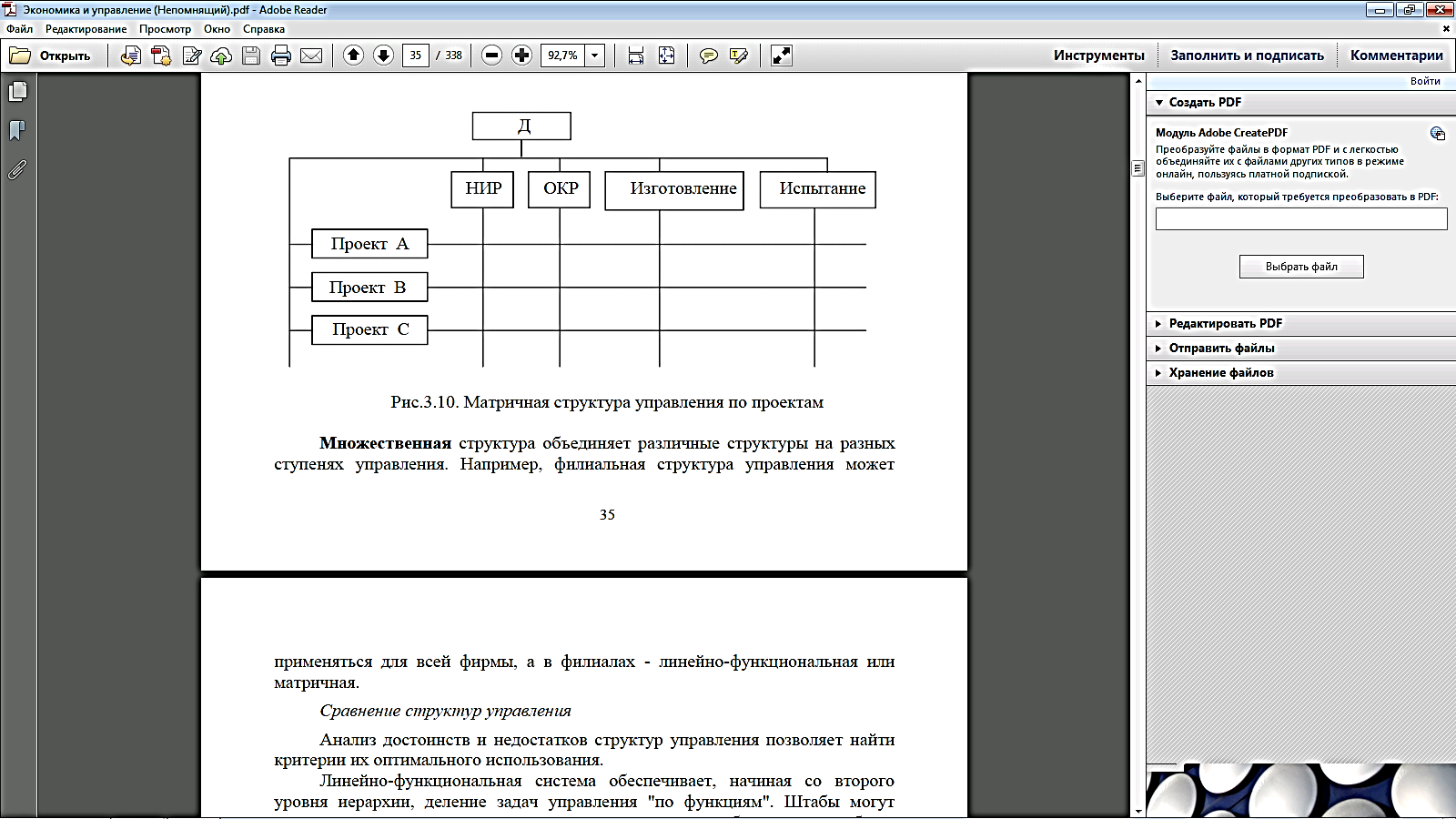Screen dimensions: 1456x819
Task: Go to next page with down arrow
Action: 384,56
